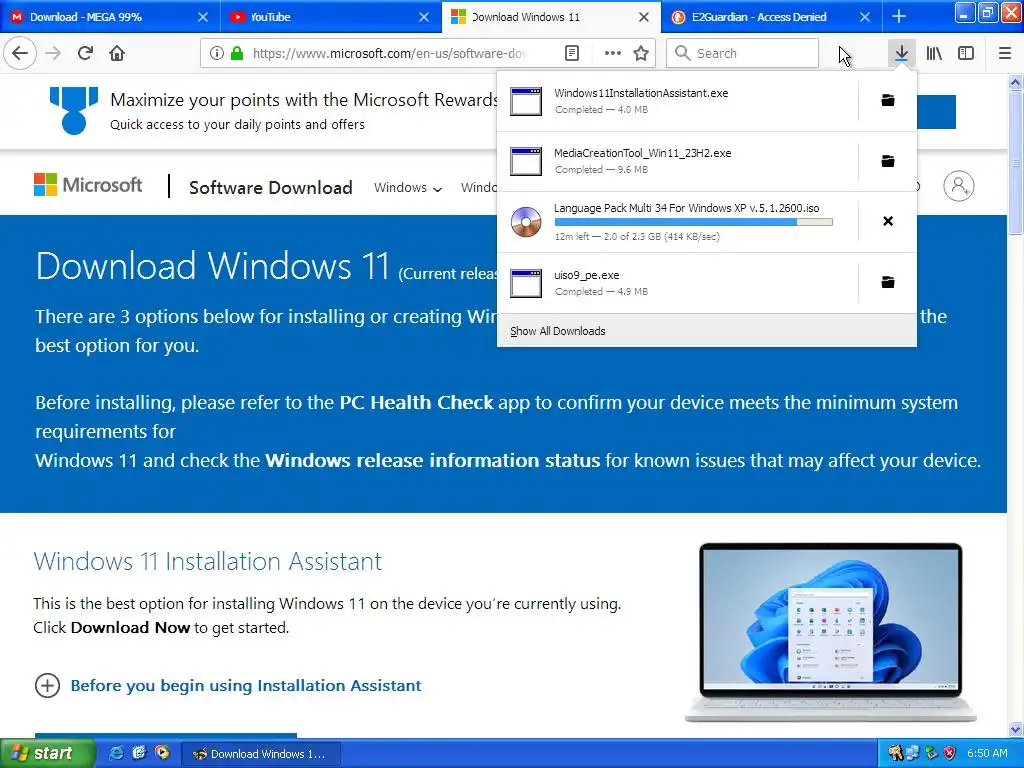Open folder for Windows11InstallationAssistant.exe
Viewport: 1024px width, 768px height.
pos(888,101)
